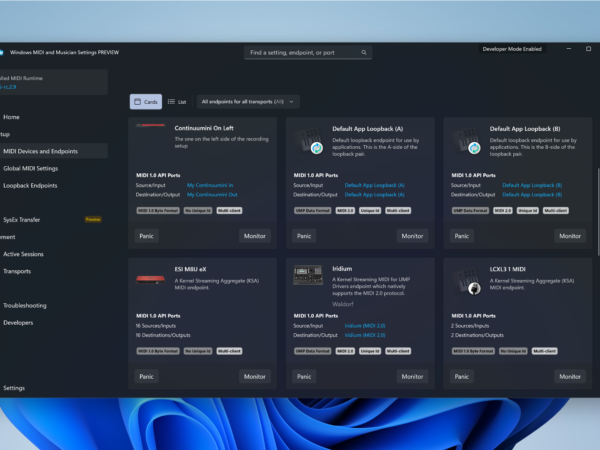Click Panic on Iridium card
The height and width of the screenshot is (450, 600).
[x=304, y=377]
